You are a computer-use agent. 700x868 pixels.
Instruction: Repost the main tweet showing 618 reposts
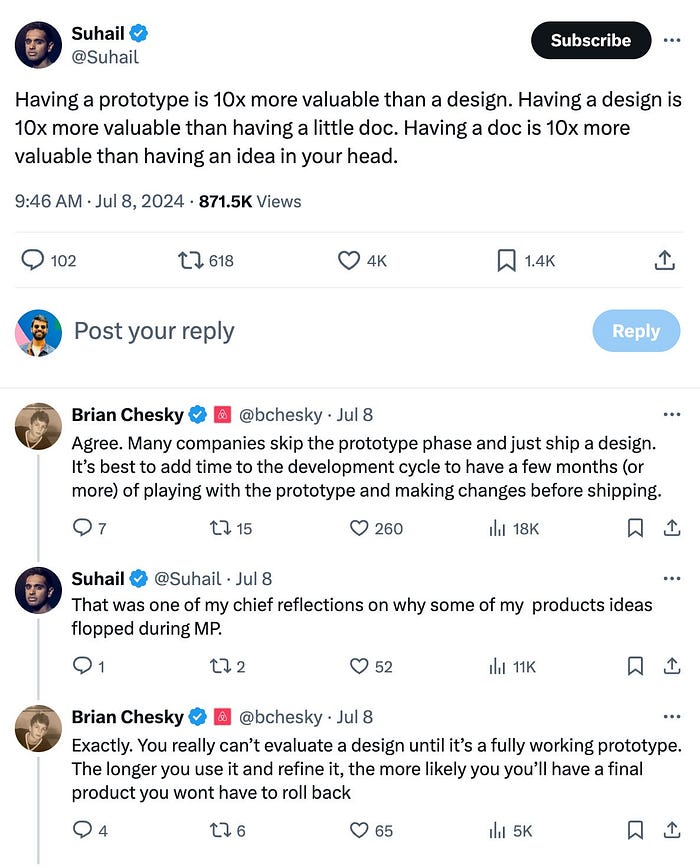[190, 260]
